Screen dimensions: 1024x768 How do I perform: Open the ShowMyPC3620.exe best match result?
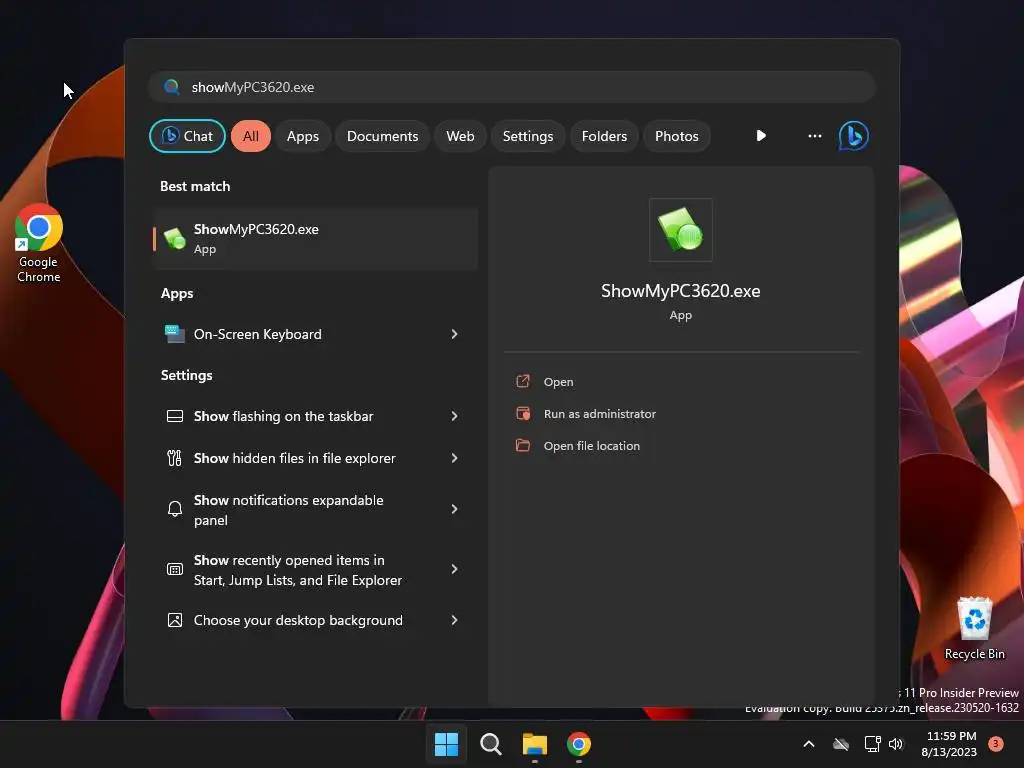[315, 238]
